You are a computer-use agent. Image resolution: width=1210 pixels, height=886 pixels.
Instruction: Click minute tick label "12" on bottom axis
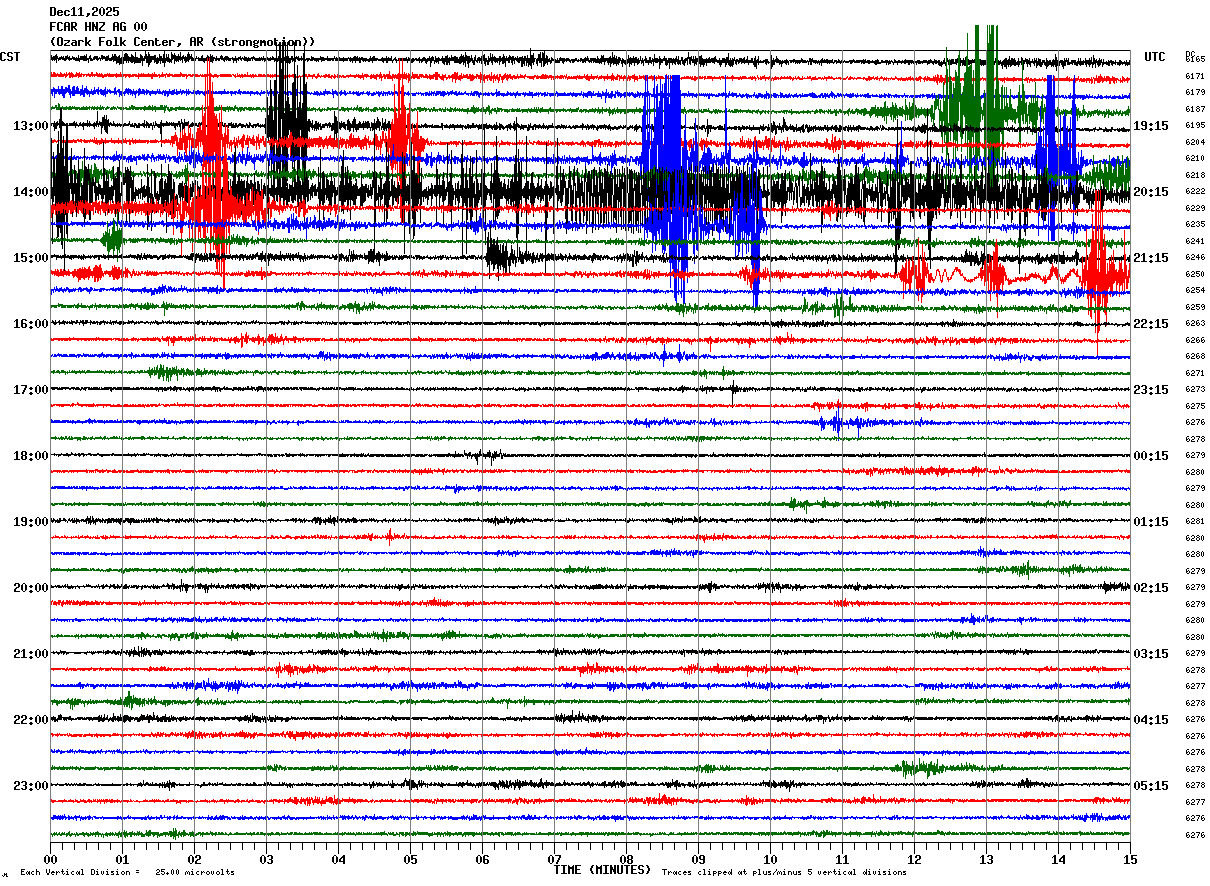click(914, 859)
